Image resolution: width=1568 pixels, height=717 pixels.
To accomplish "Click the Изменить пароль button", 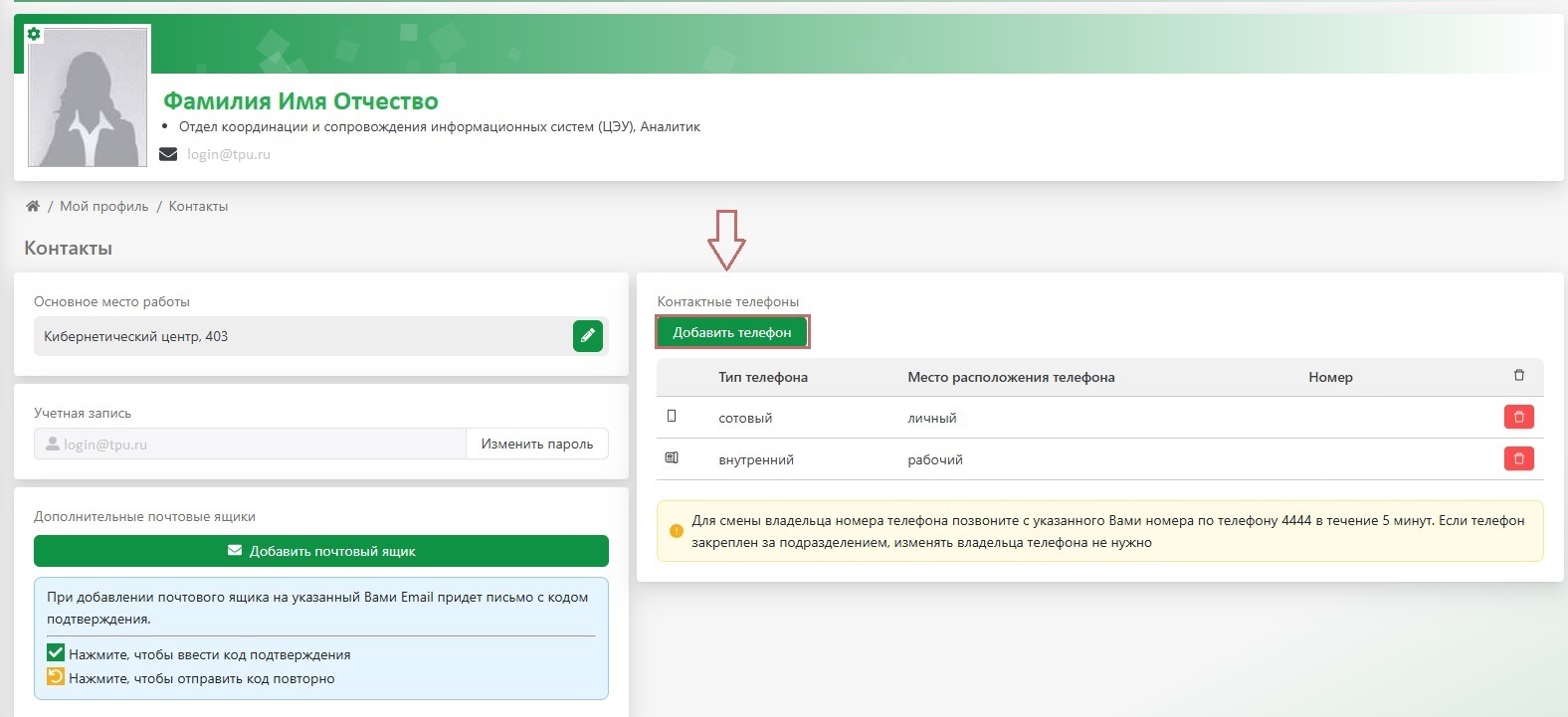I will [x=537, y=444].
